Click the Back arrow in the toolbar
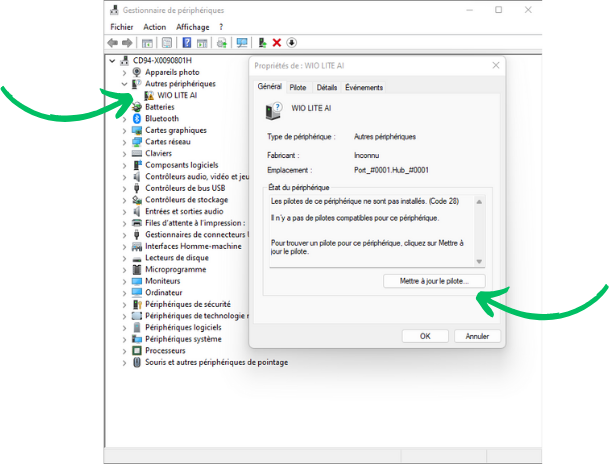Viewport: 610px width, 464px height. click(112, 43)
